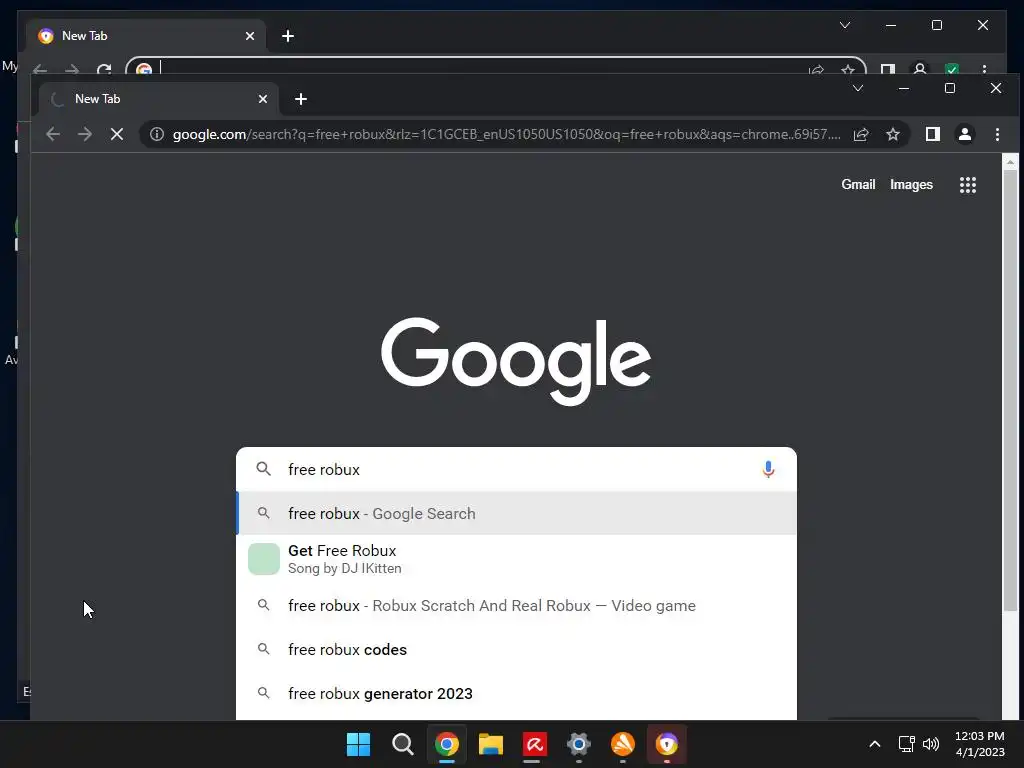Expand tab search chevron in back browser window
This screenshot has width=1024, height=768.
(845, 25)
